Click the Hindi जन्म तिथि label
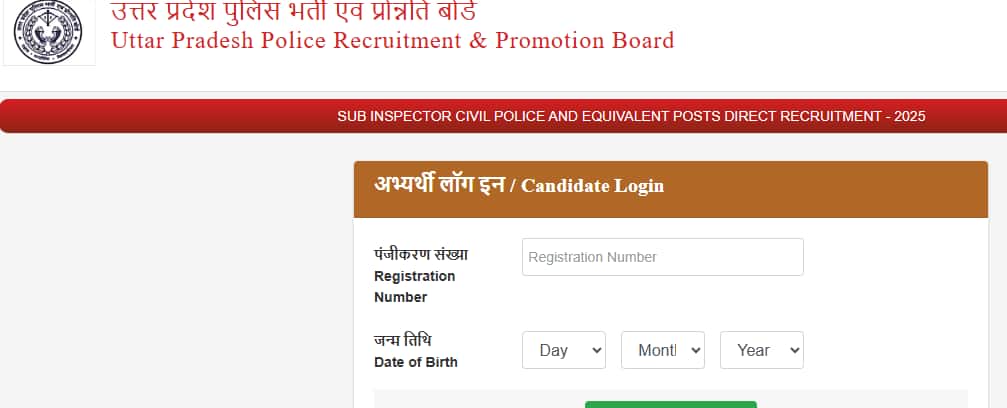1007x408 pixels. (x=403, y=340)
